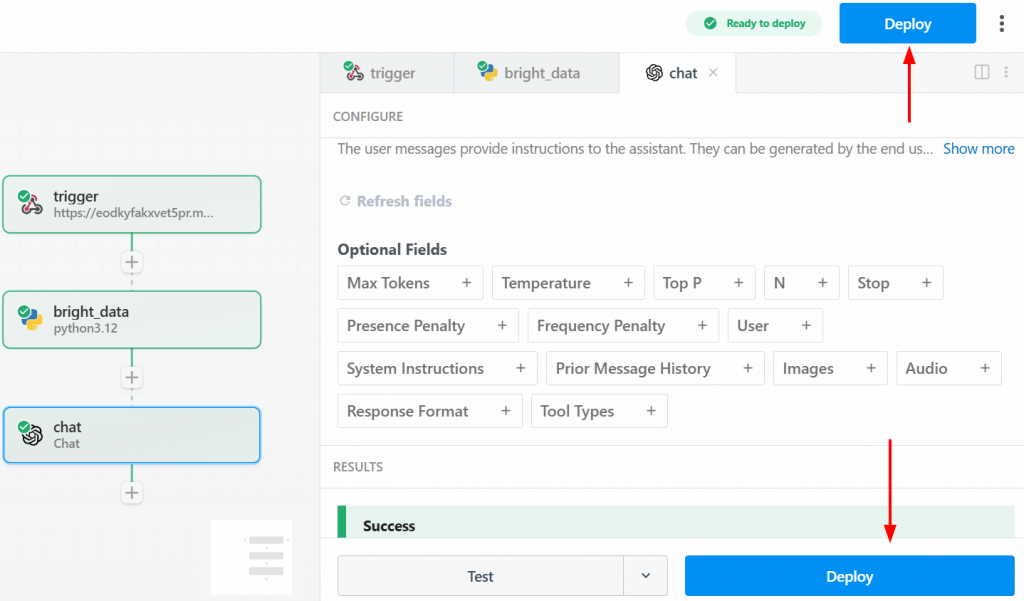The height and width of the screenshot is (601, 1024).
Task: Select the chat node on canvas
Action: click(132, 435)
